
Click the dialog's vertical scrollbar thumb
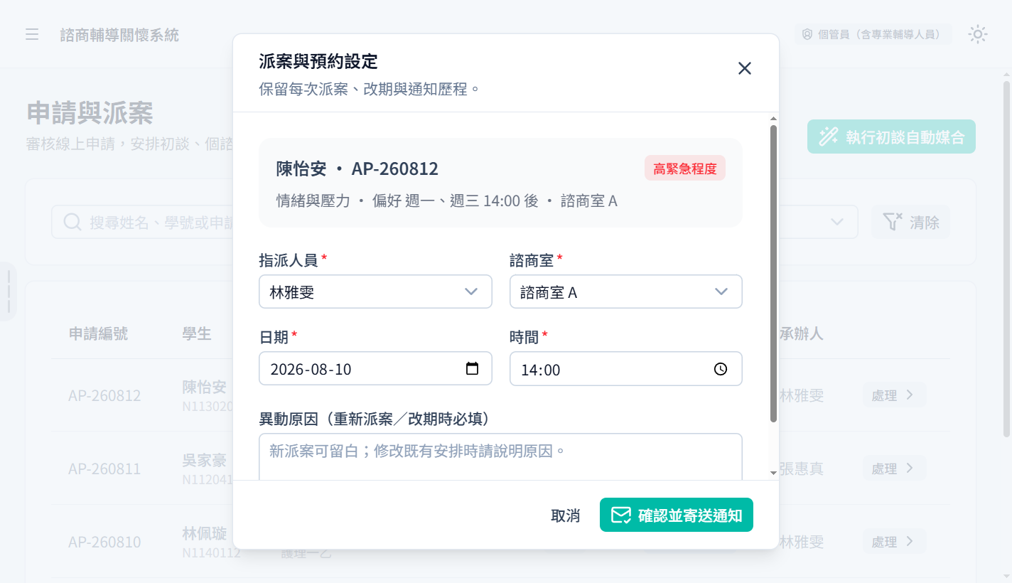(x=773, y=274)
